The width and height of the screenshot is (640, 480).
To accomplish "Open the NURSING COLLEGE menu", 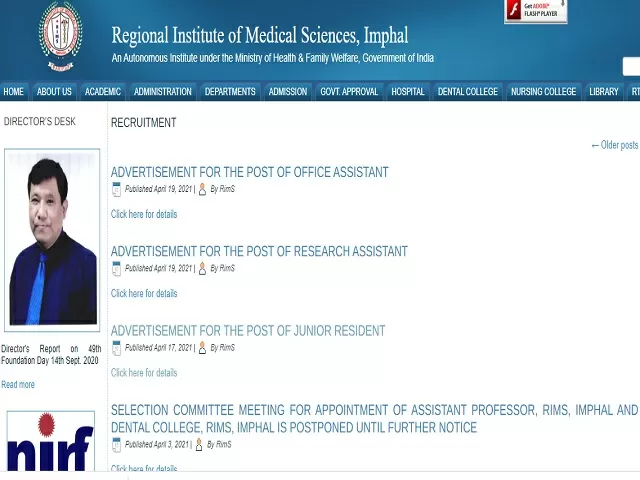I will tap(544, 91).
